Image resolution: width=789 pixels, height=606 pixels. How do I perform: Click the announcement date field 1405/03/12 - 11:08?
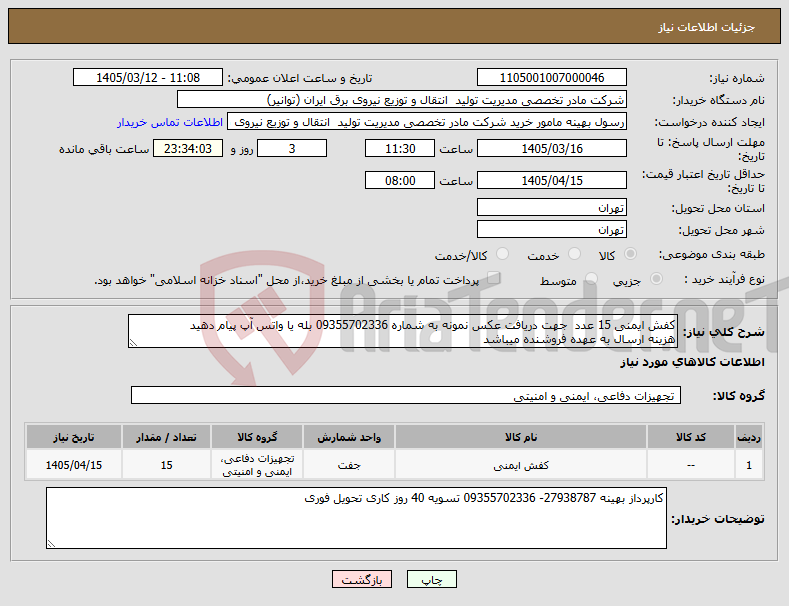(x=148, y=78)
